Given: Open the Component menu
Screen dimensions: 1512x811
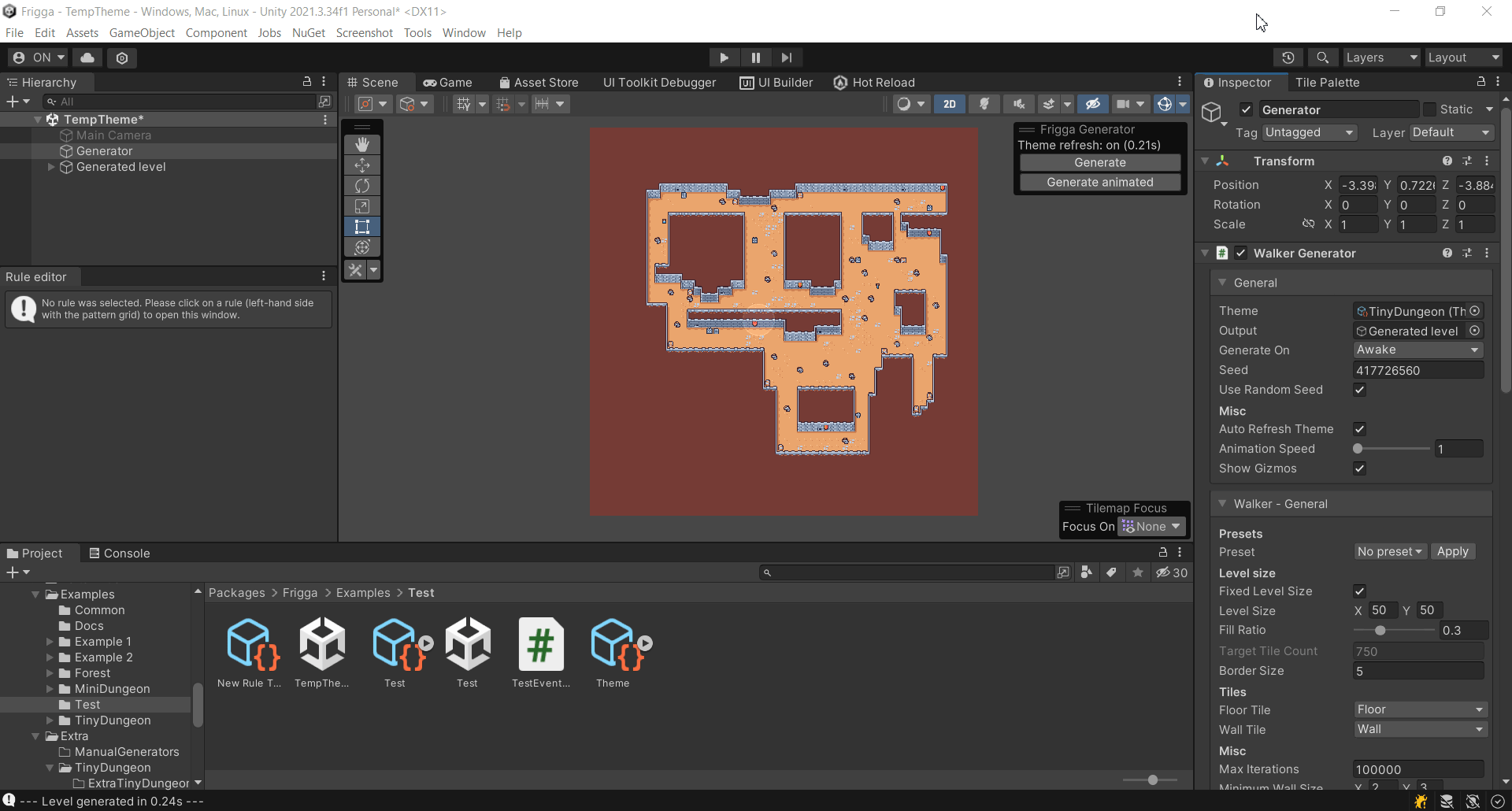Looking at the screenshot, I should click(x=216, y=33).
